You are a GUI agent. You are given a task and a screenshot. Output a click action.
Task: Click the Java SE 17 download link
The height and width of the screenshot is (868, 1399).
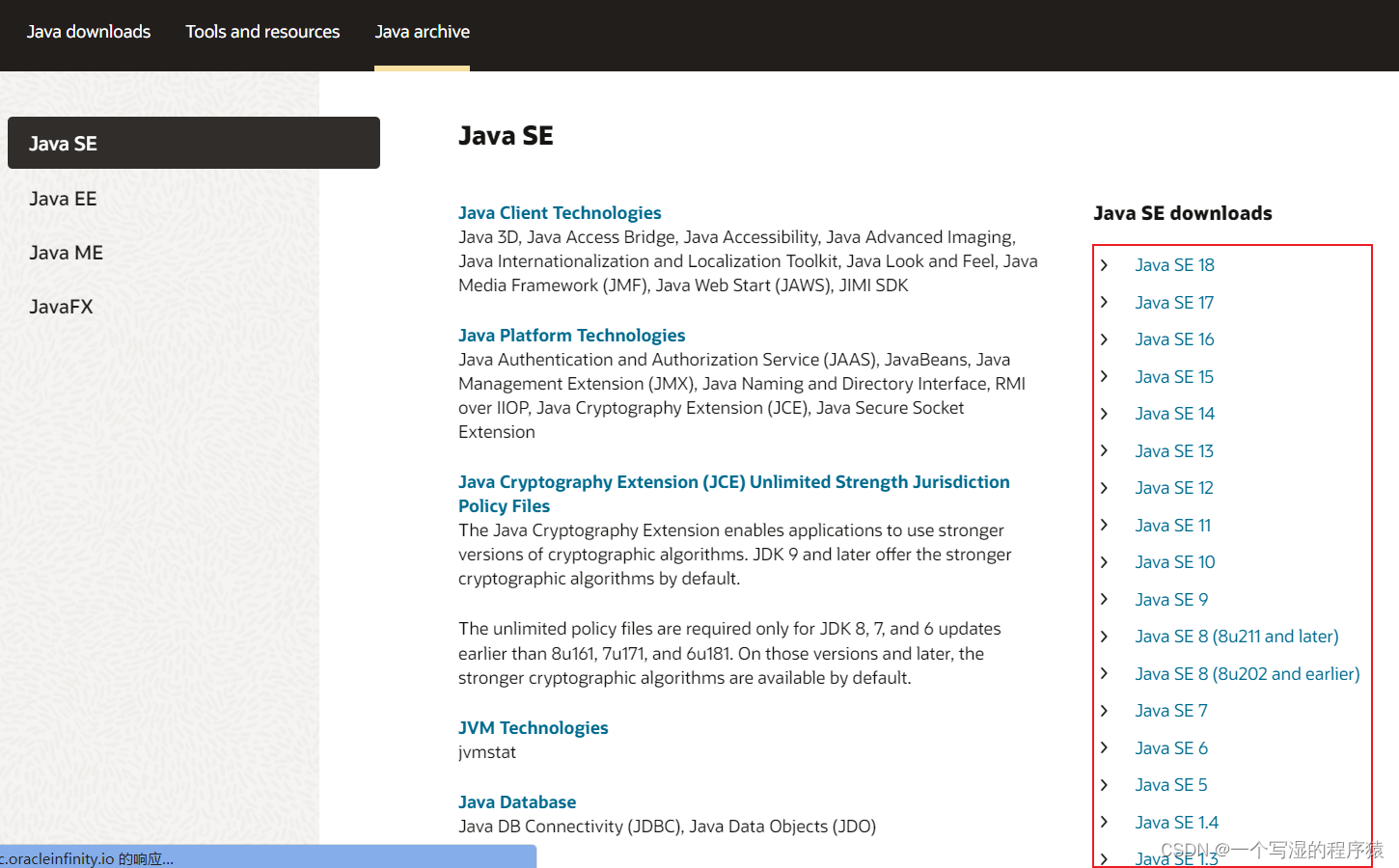coord(1174,302)
